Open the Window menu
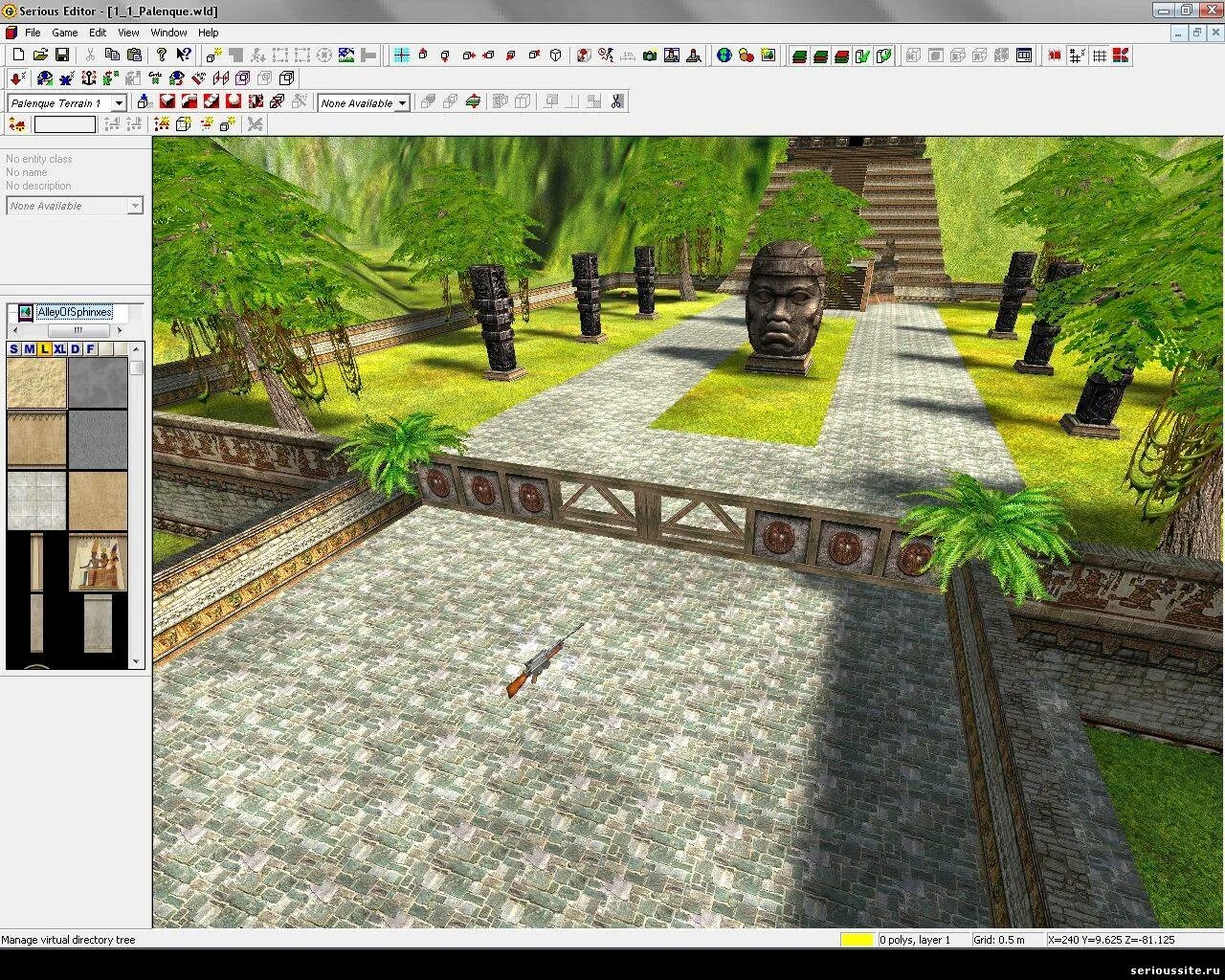 (x=168, y=33)
